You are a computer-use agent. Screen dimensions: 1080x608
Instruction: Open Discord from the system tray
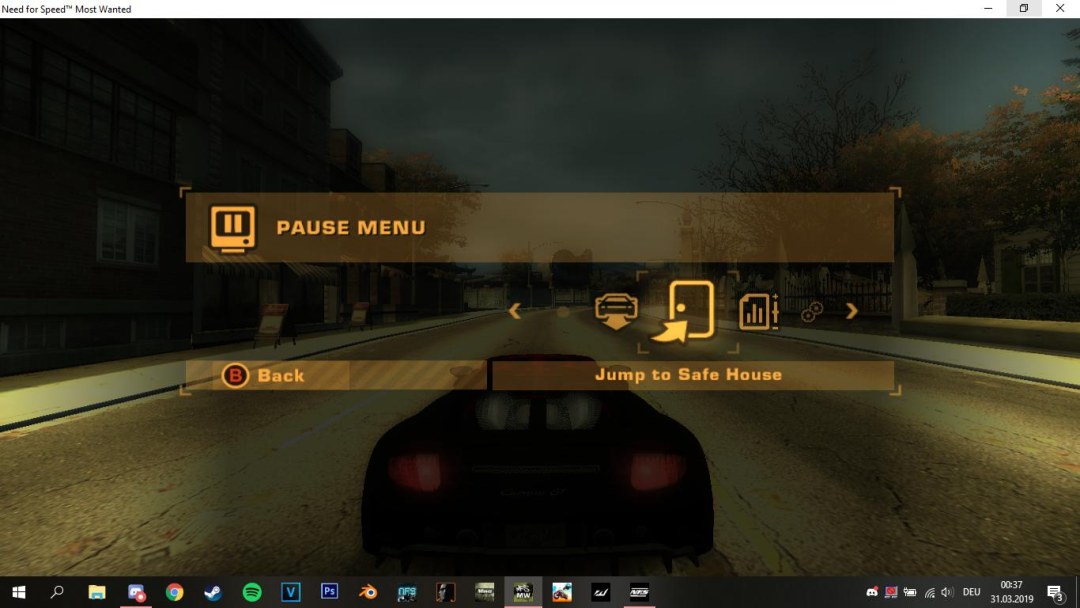tap(872, 592)
